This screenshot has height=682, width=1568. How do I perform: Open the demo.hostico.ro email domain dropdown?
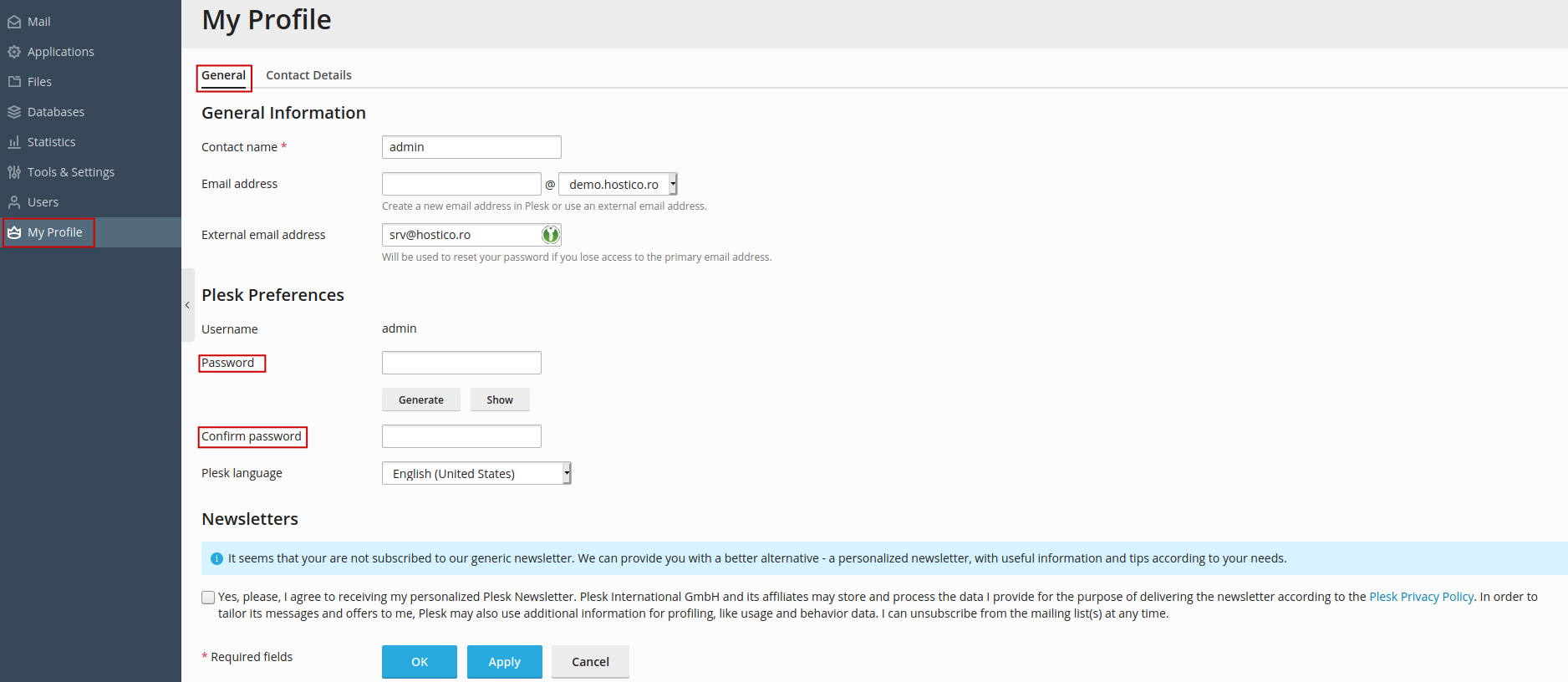point(618,184)
